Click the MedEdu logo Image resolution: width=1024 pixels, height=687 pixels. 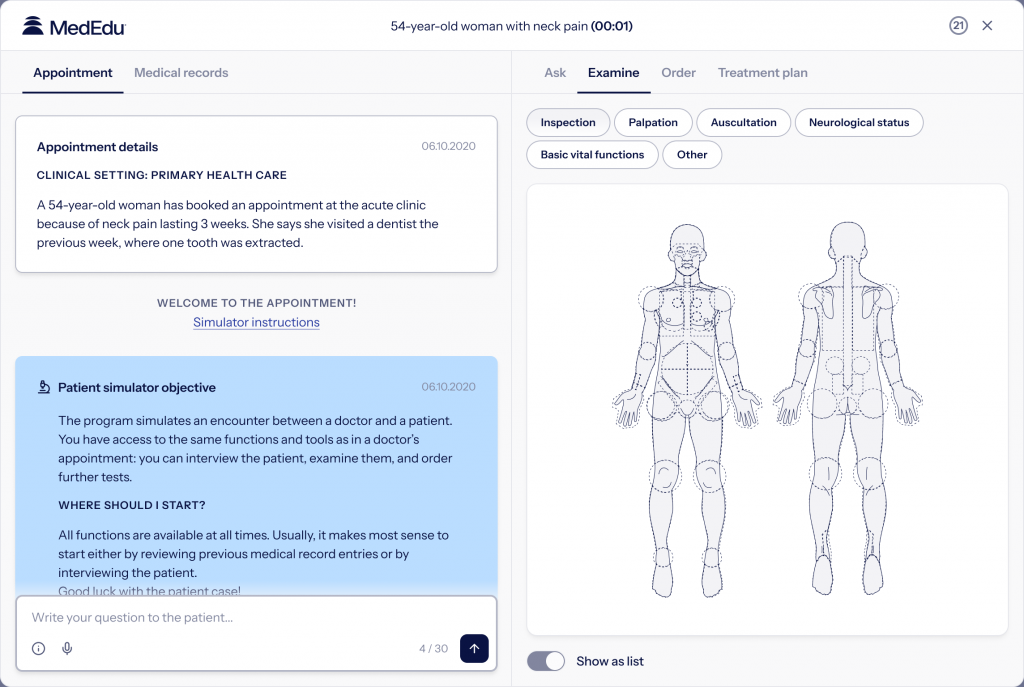tap(73, 26)
